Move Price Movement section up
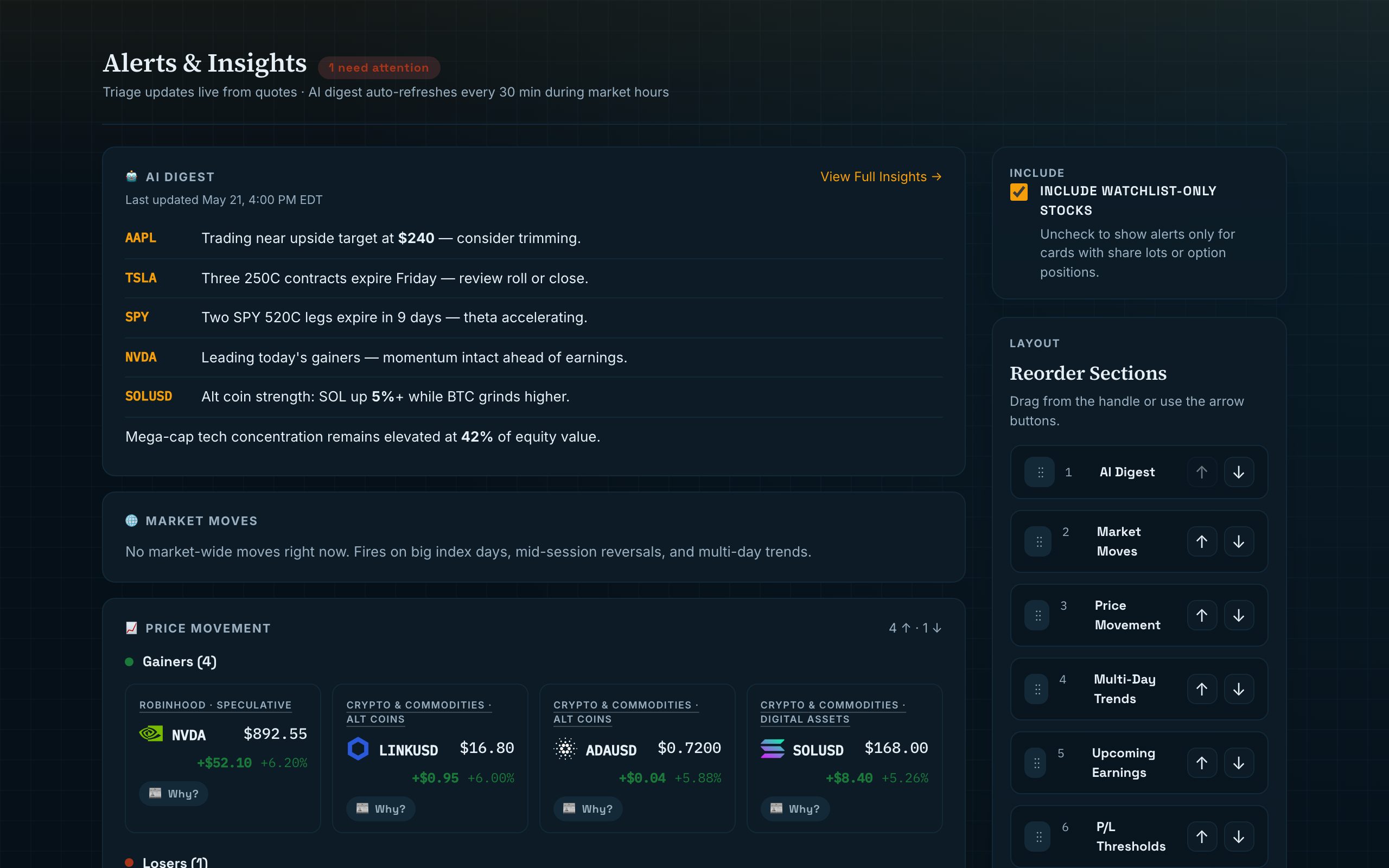 pyautogui.click(x=1201, y=615)
